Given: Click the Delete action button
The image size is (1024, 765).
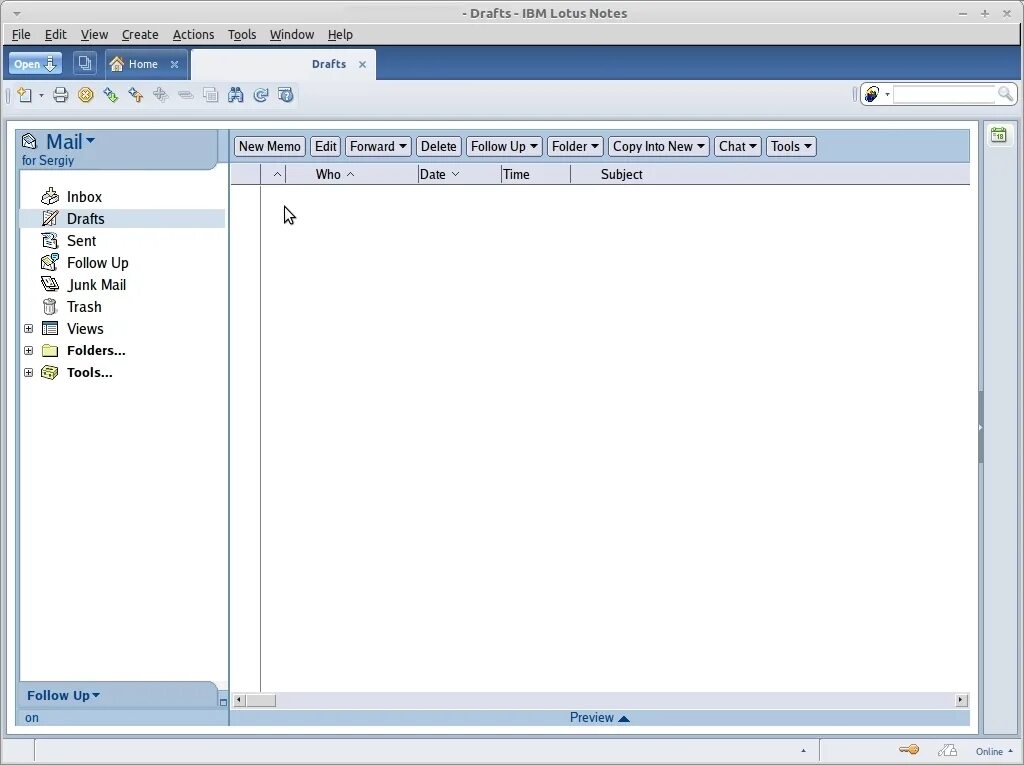Looking at the screenshot, I should point(438,146).
